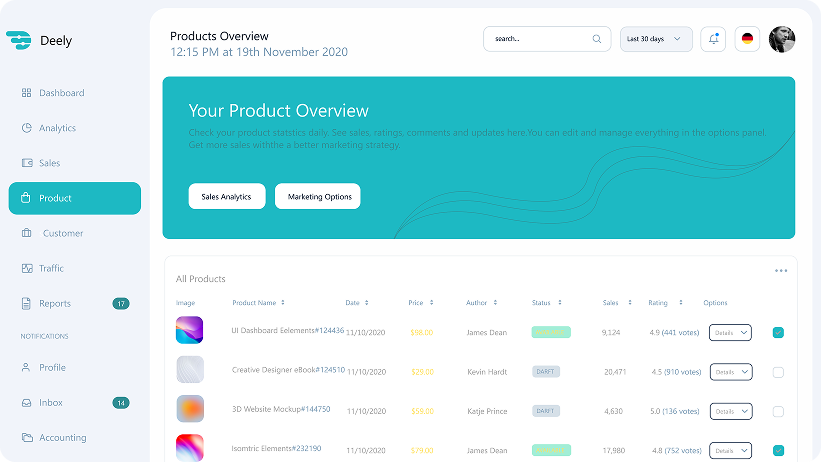Click the Deely logo icon

[x=18, y=40]
